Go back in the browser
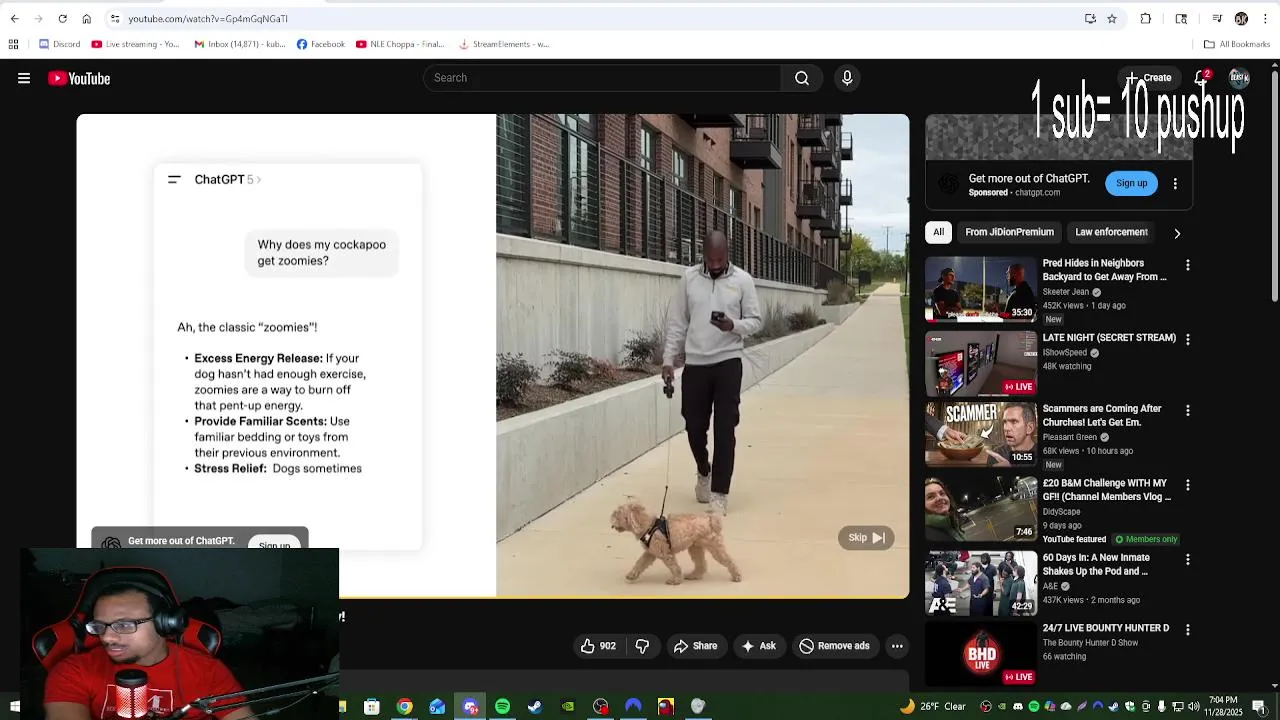 (14, 19)
